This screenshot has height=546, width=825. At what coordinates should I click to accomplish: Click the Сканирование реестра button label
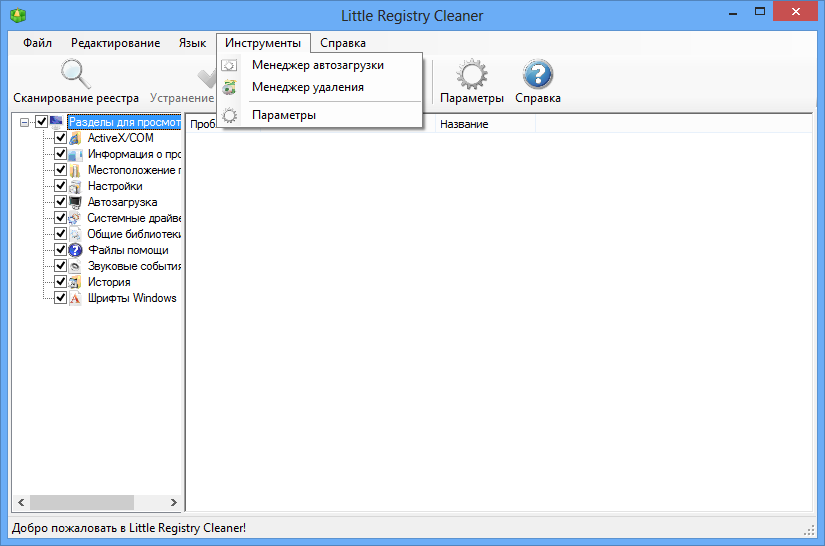(76, 98)
